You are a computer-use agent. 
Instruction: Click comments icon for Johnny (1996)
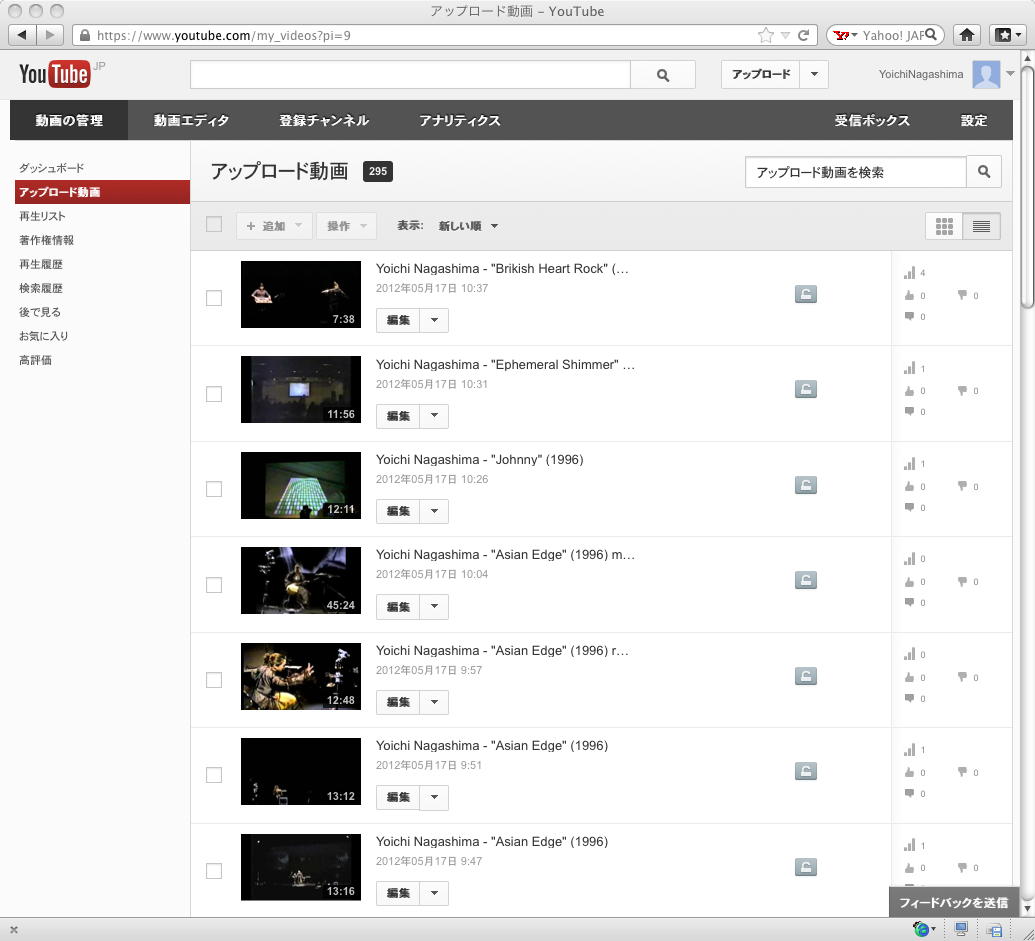coord(910,507)
